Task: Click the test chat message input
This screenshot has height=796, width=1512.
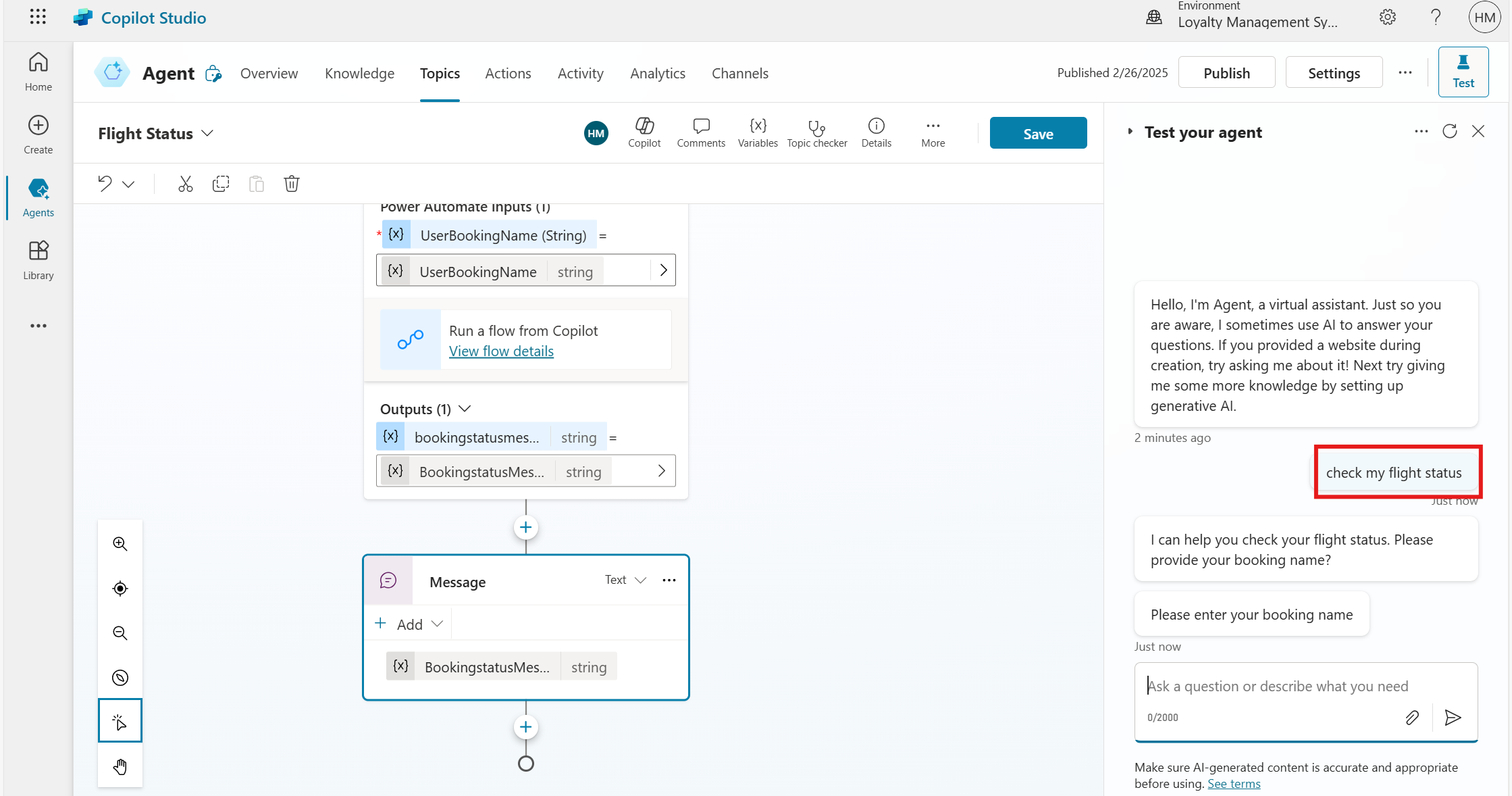Action: (x=1276, y=687)
